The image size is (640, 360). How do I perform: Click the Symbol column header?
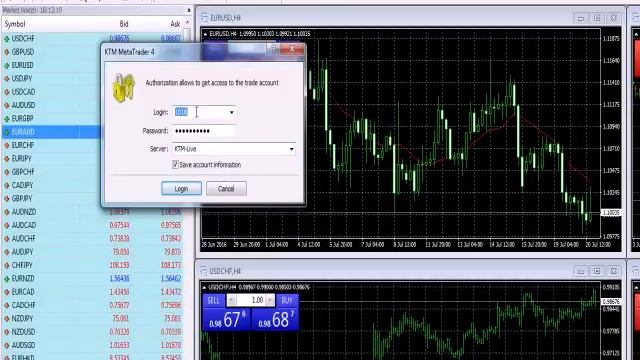click(x=15, y=24)
